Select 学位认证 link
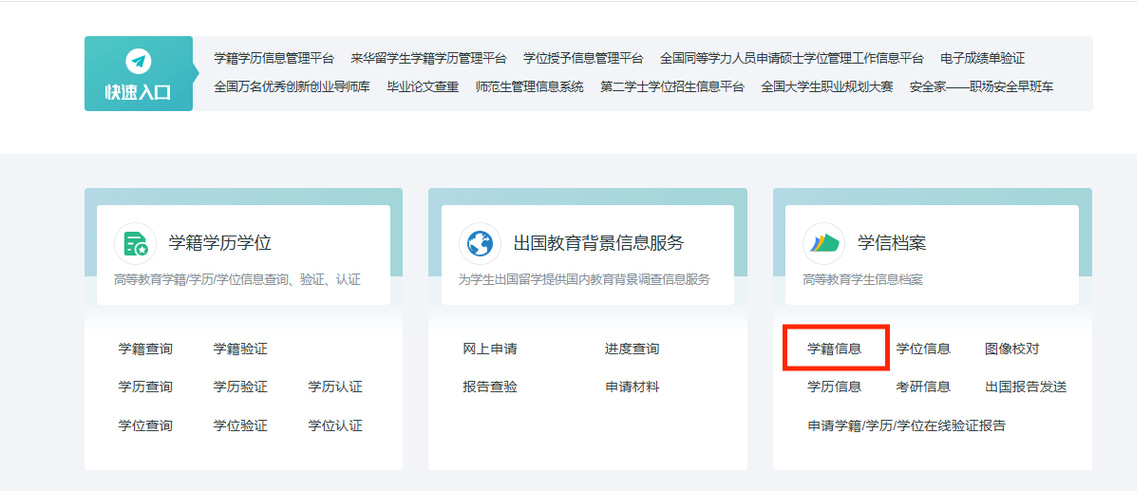 (335, 426)
